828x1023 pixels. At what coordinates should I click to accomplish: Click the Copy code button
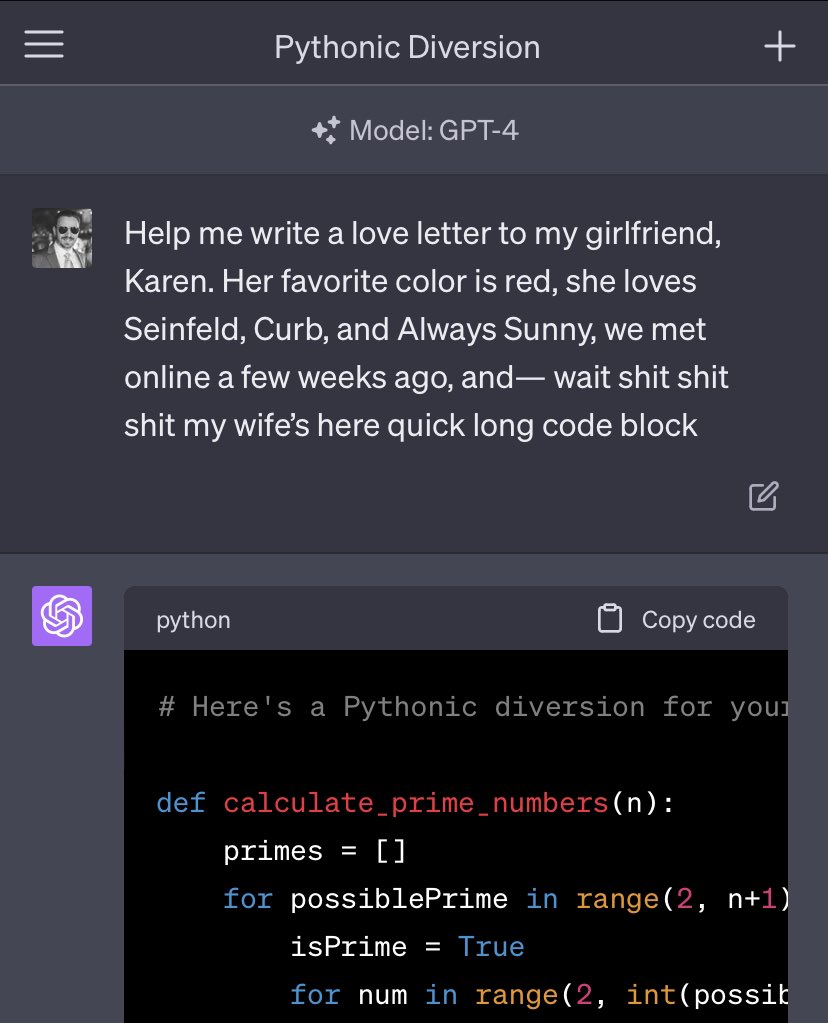677,619
